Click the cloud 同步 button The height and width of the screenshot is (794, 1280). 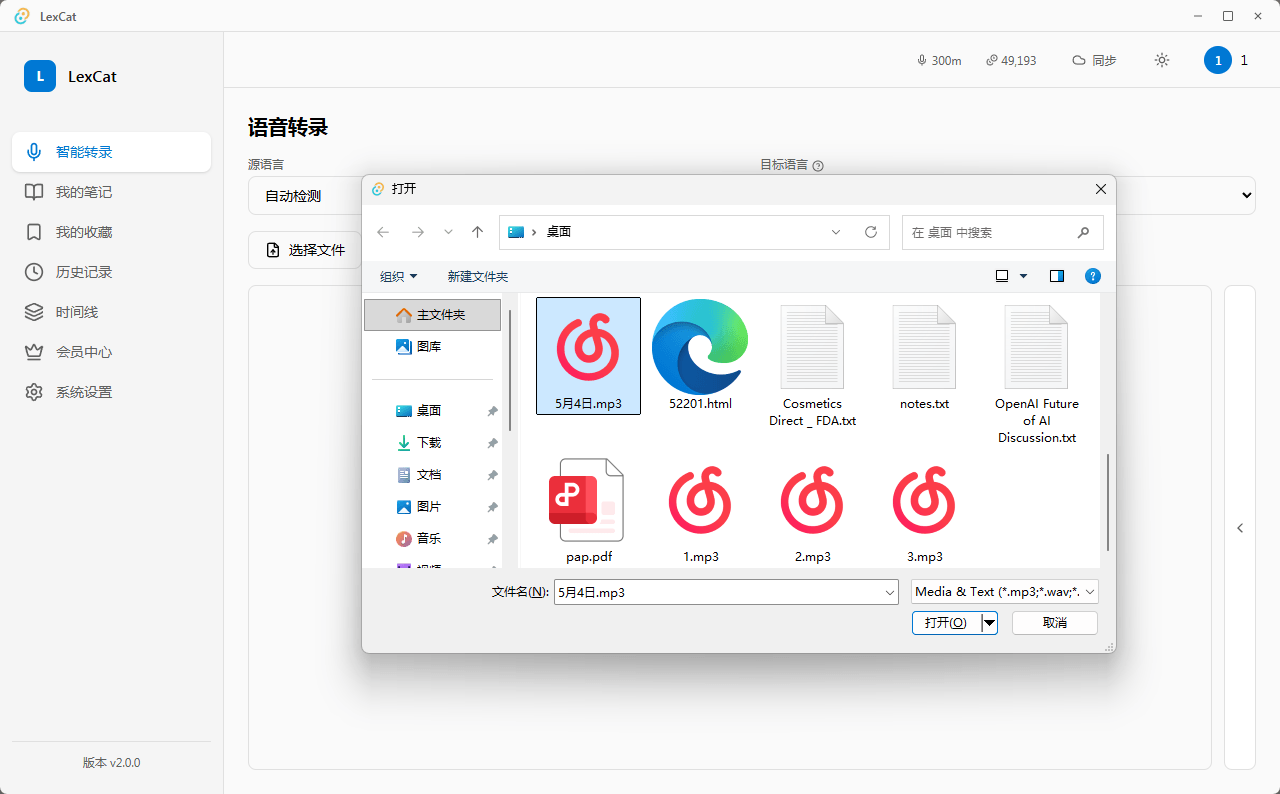pyautogui.click(x=1094, y=60)
